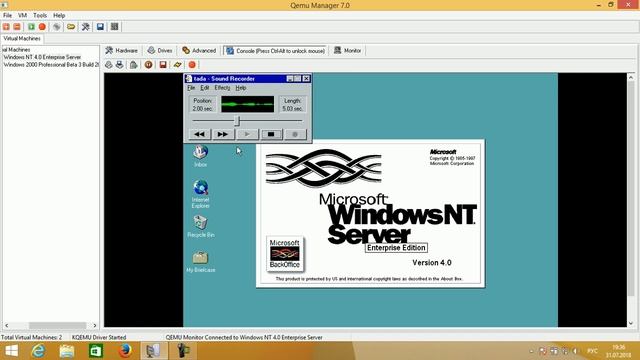Open Sound Recorder Help menu

241,88
